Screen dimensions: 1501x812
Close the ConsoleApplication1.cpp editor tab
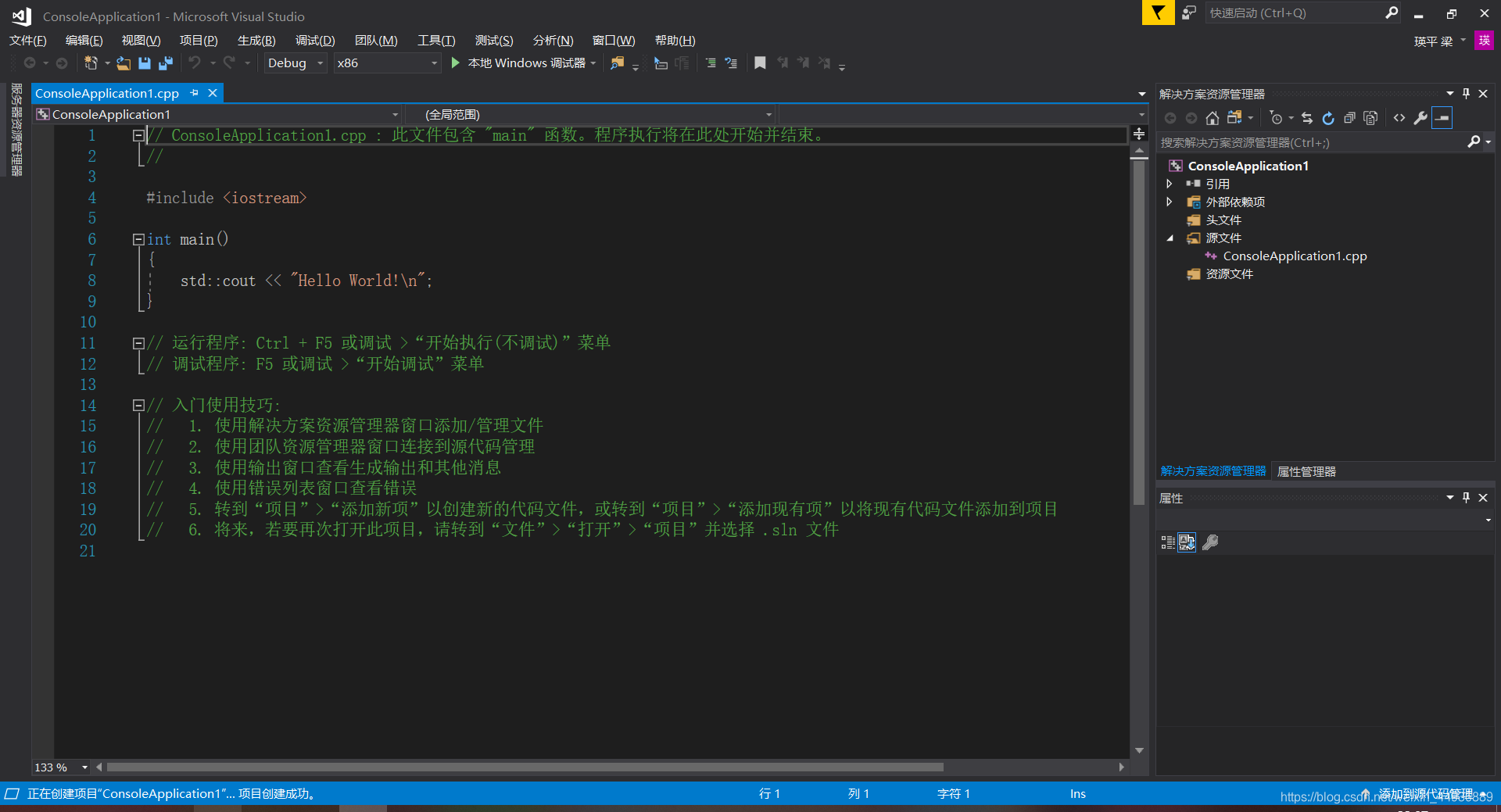(213, 93)
